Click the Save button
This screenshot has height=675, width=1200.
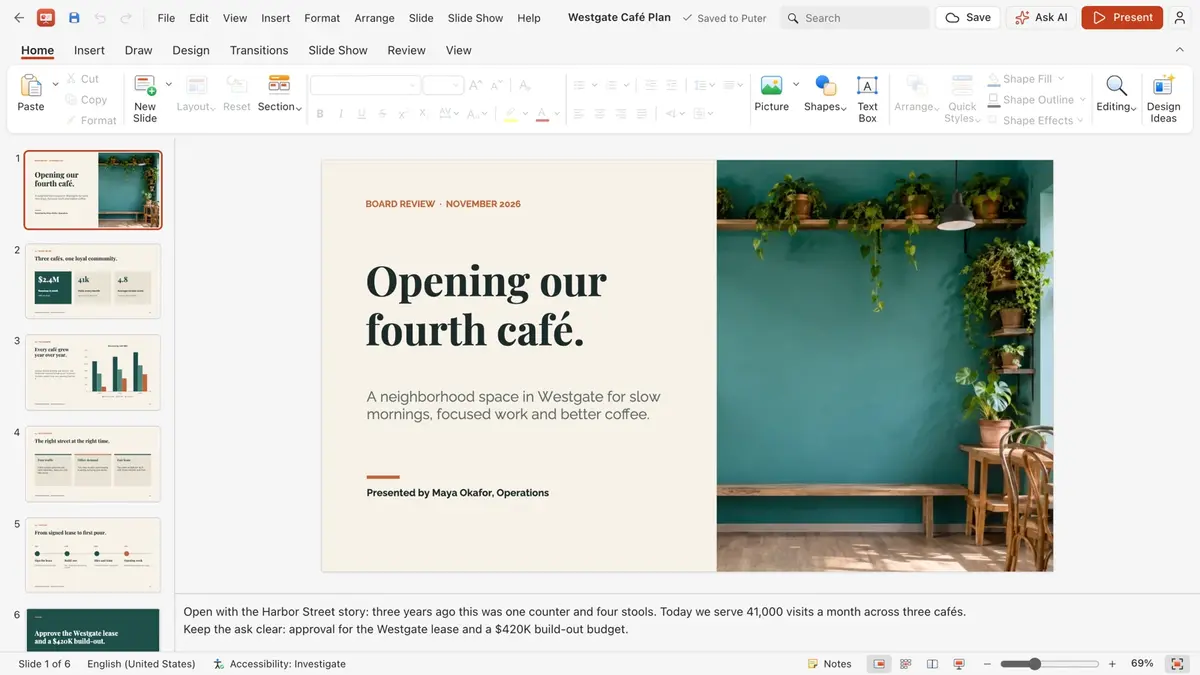tap(968, 18)
